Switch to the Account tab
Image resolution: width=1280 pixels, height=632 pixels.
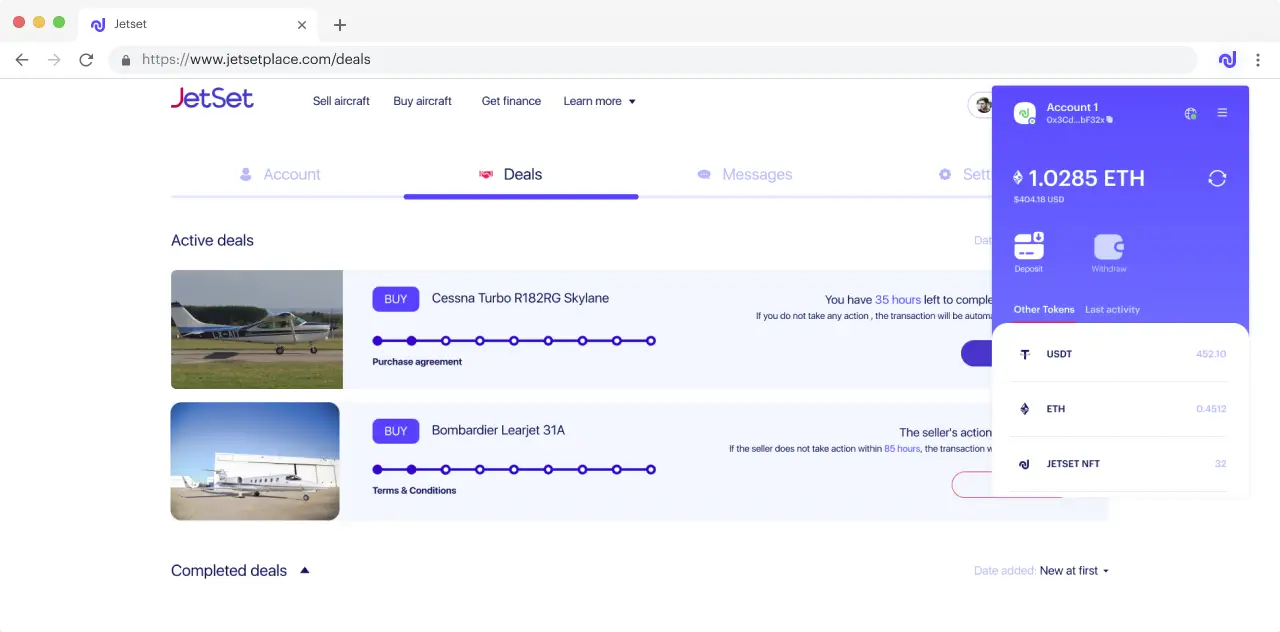[x=280, y=174]
